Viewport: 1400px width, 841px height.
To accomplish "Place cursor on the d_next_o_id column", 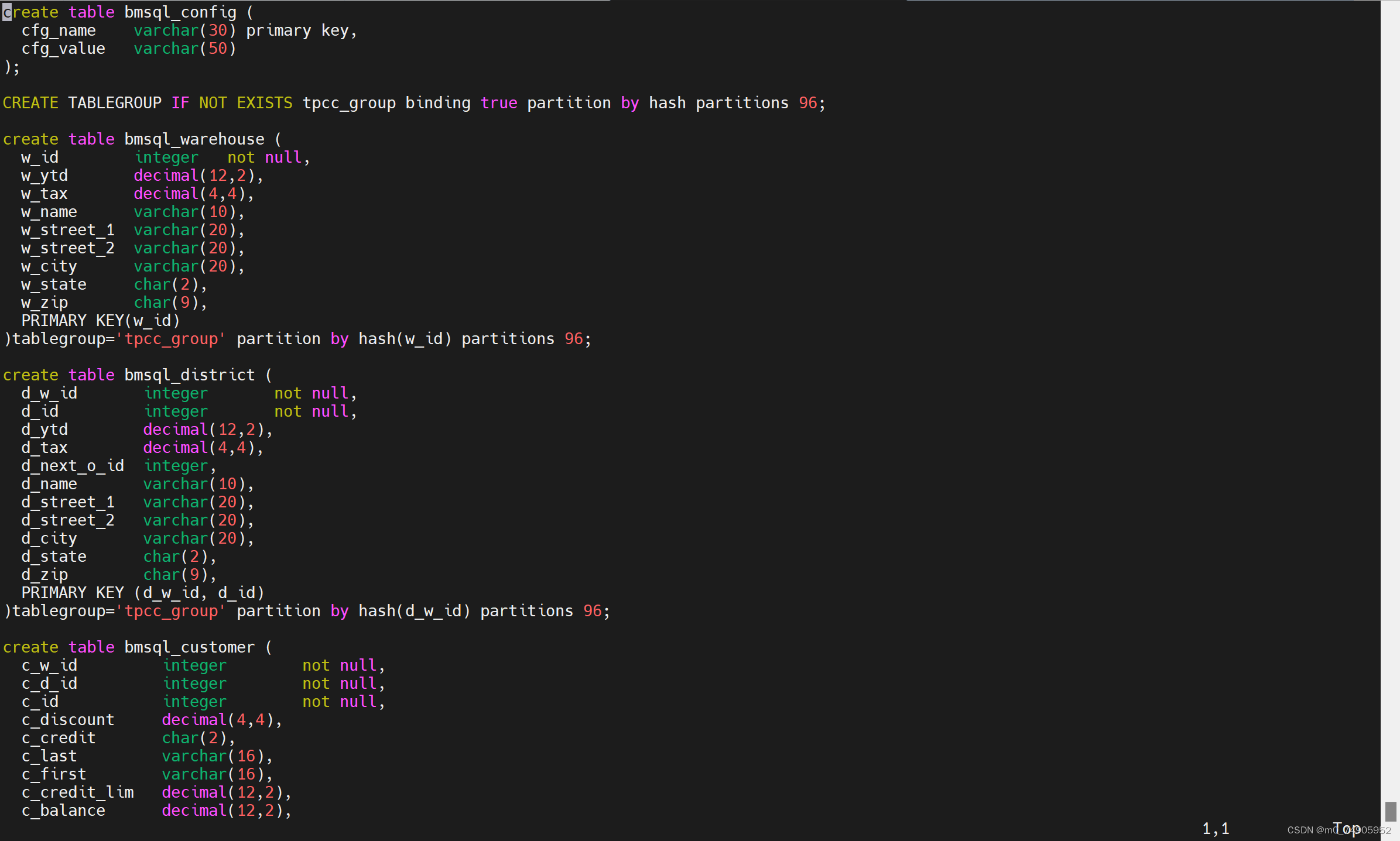I will pos(73,466).
